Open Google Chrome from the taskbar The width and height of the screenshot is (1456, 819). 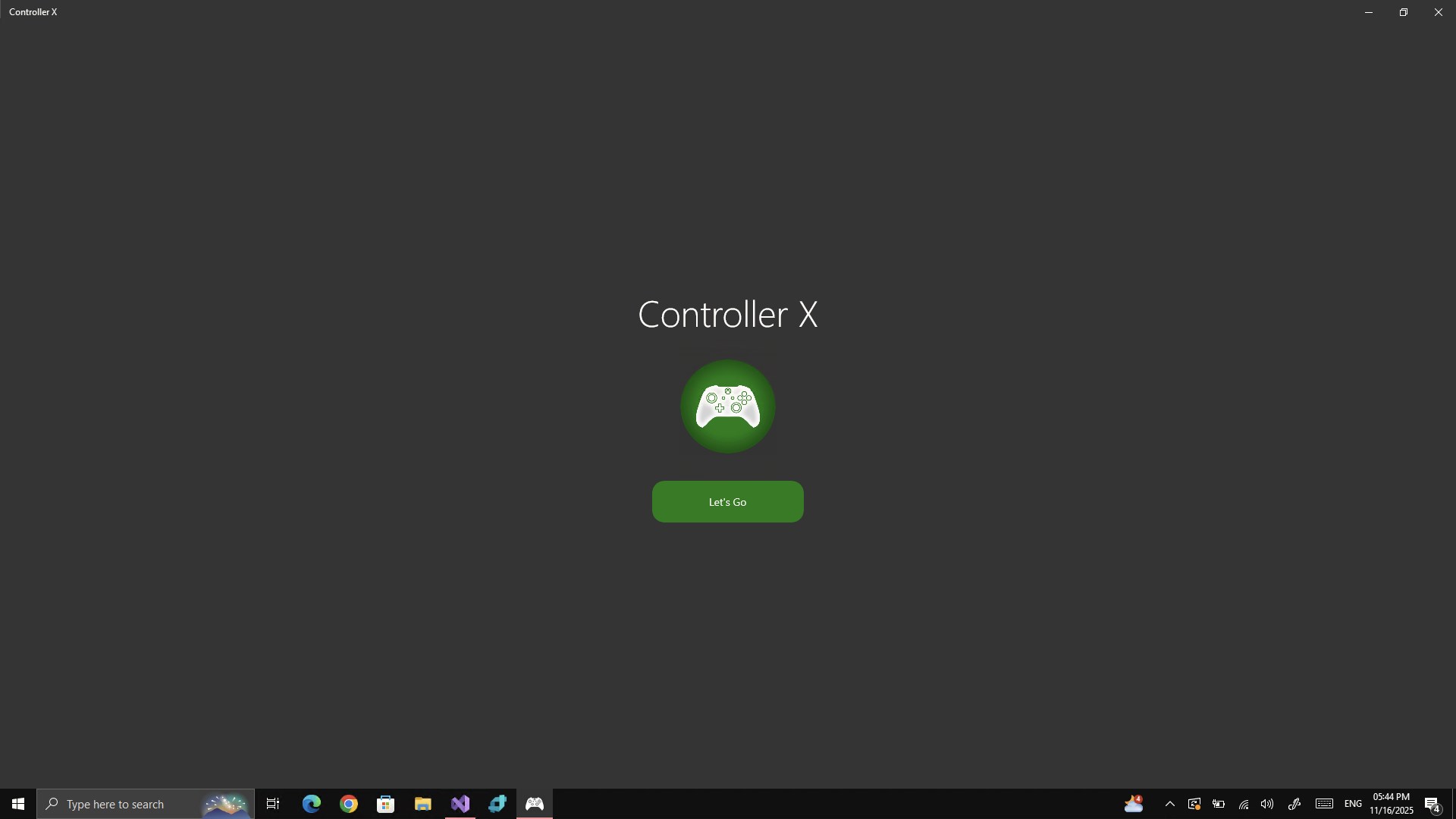point(348,804)
